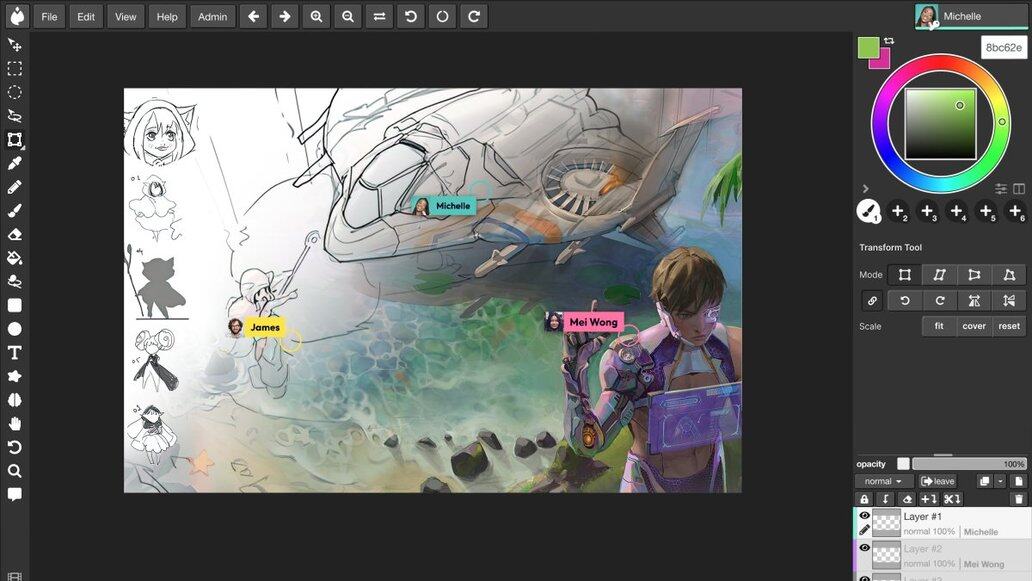
Task: Delete the selected layer with trash icon
Action: click(1019, 499)
